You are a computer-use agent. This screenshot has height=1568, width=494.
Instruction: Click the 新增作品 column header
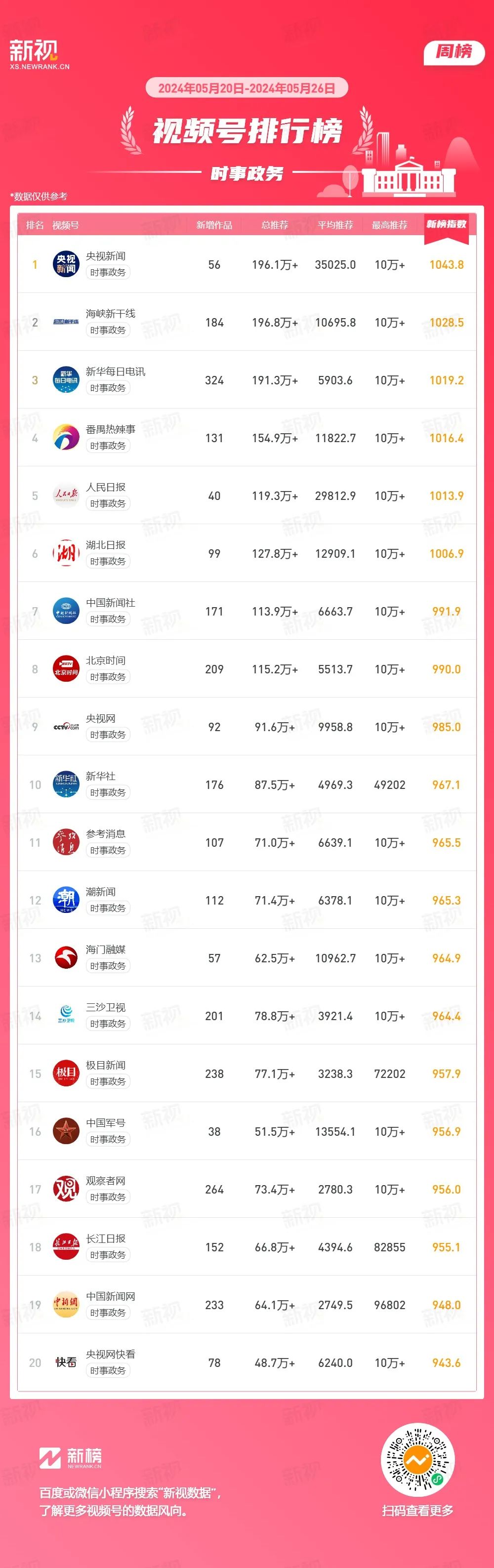click(x=214, y=225)
